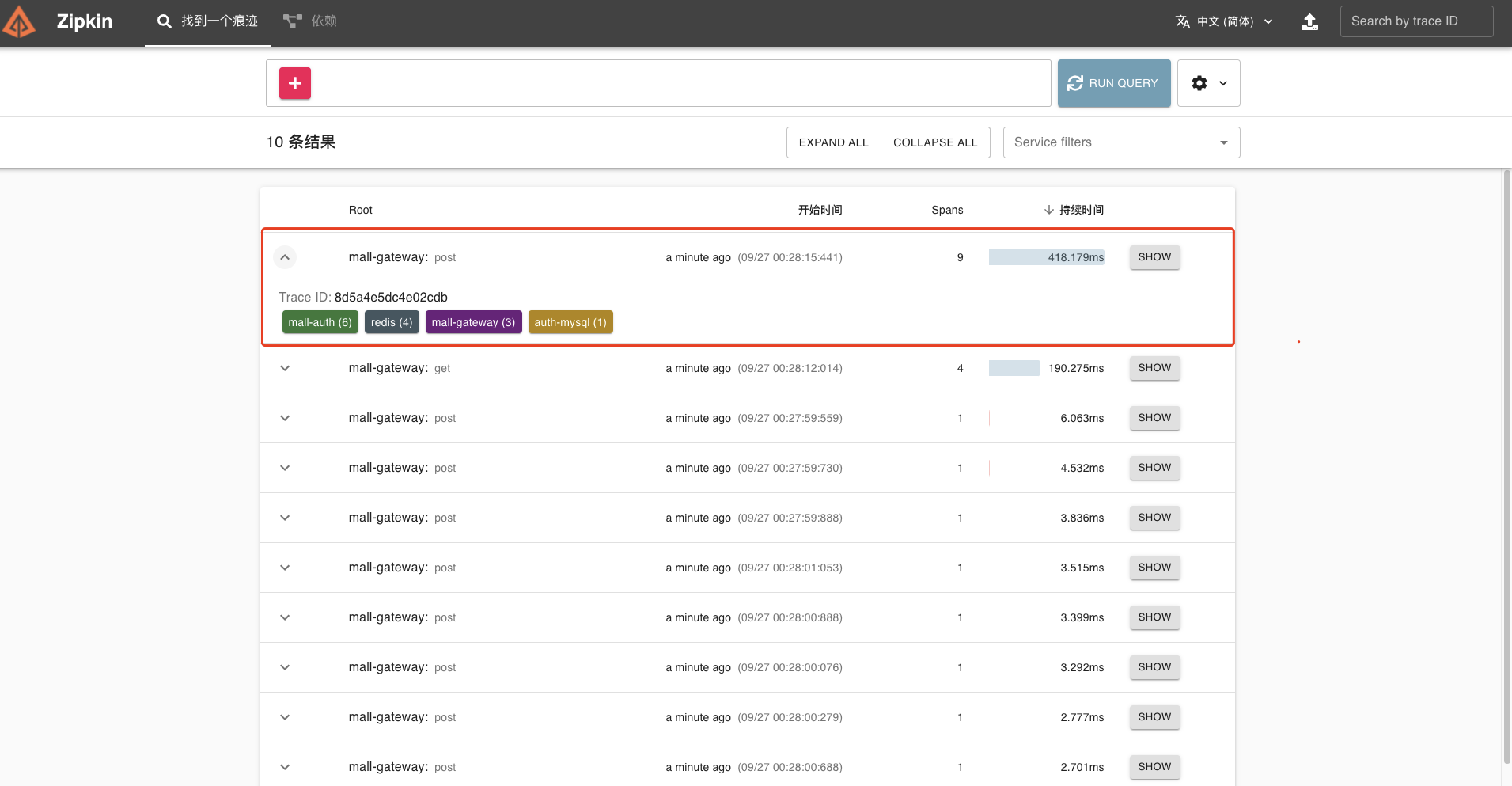Sort by 开始时间 column header

point(820,210)
